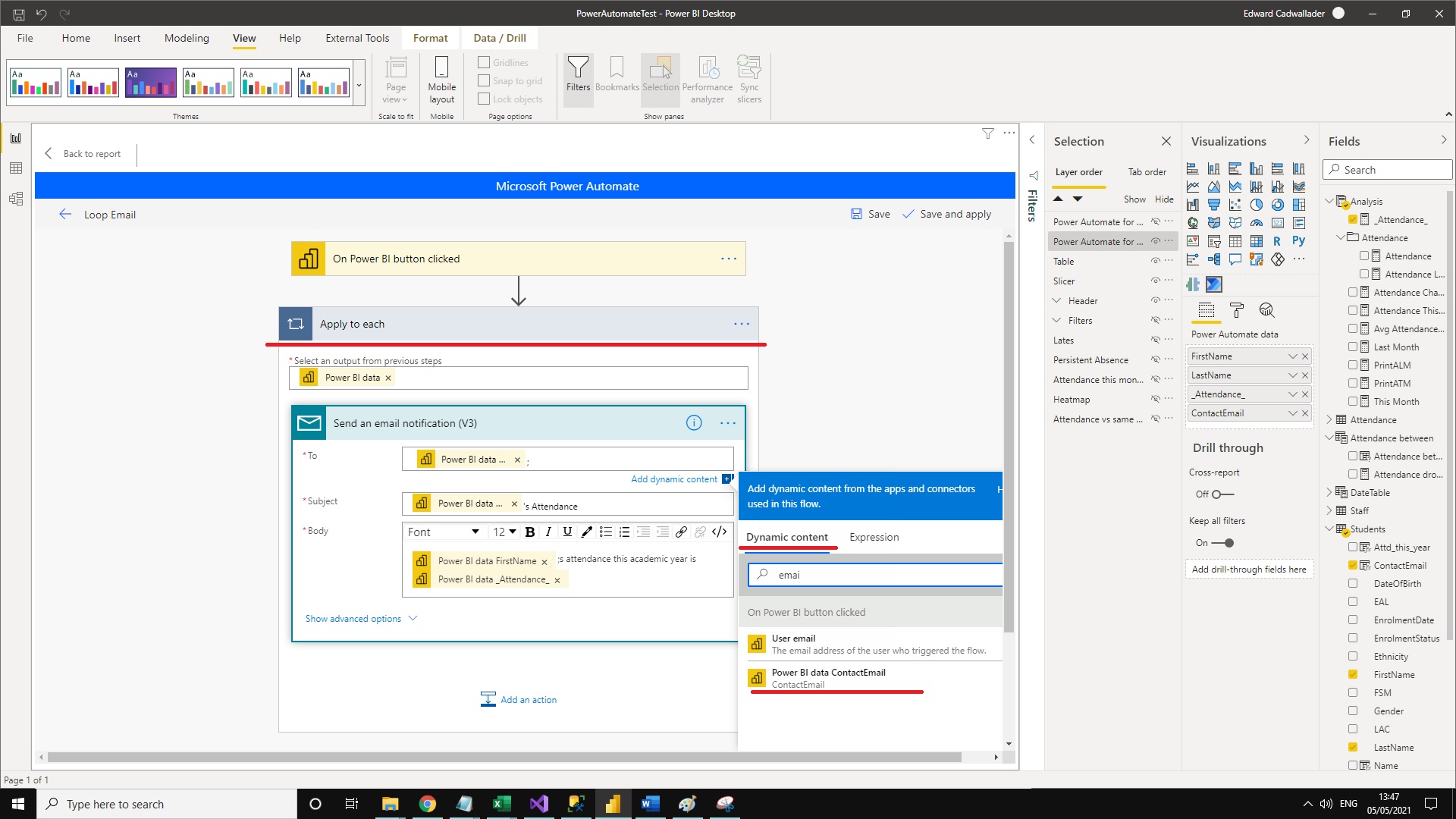The width and height of the screenshot is (1456, 819).
Task: Check the Last Month measure
Action: pos(1353,347)
